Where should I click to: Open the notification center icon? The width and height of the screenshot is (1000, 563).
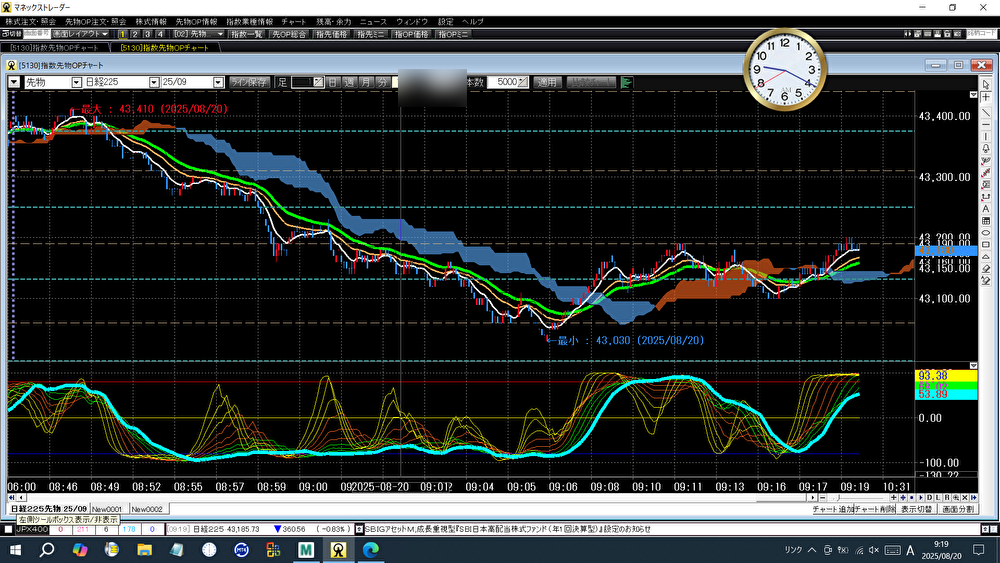point(979,549)
